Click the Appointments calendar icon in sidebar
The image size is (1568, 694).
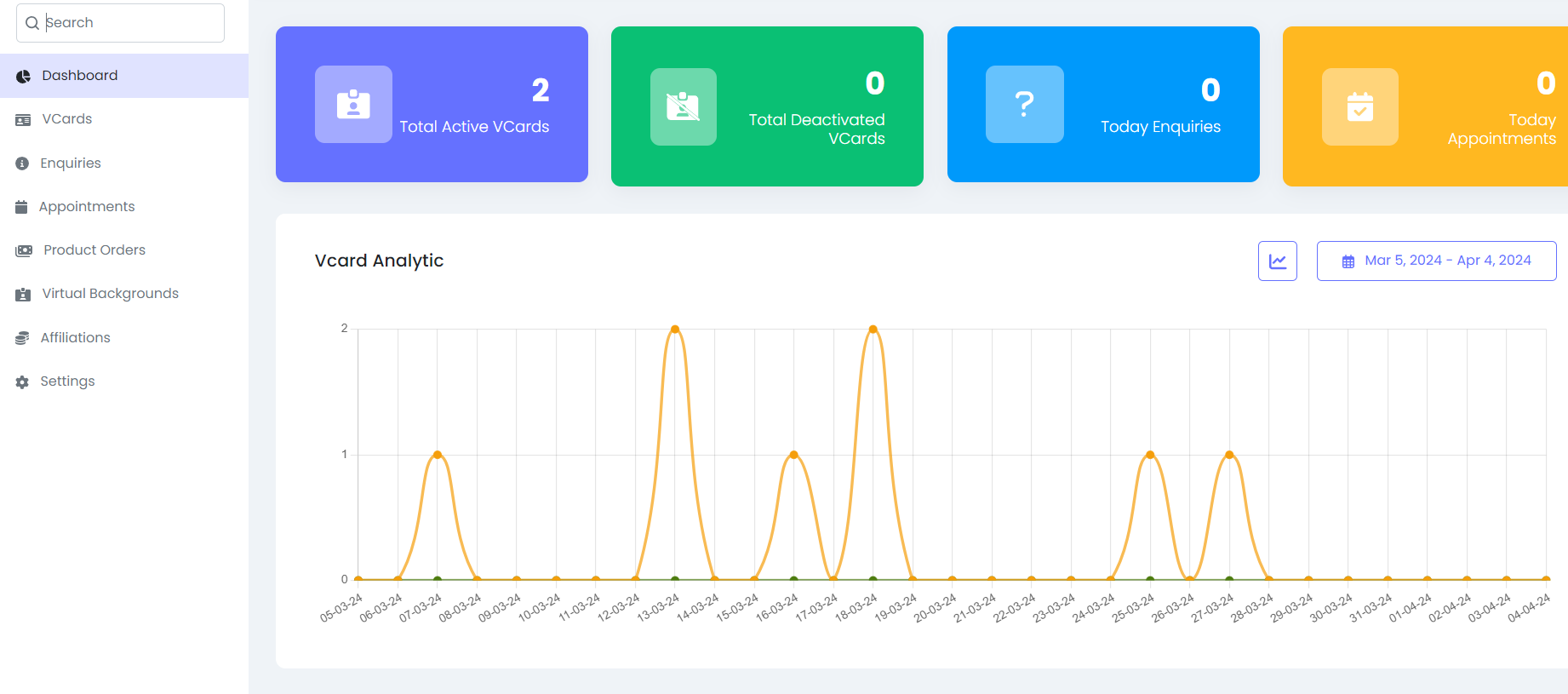[22, 207]
